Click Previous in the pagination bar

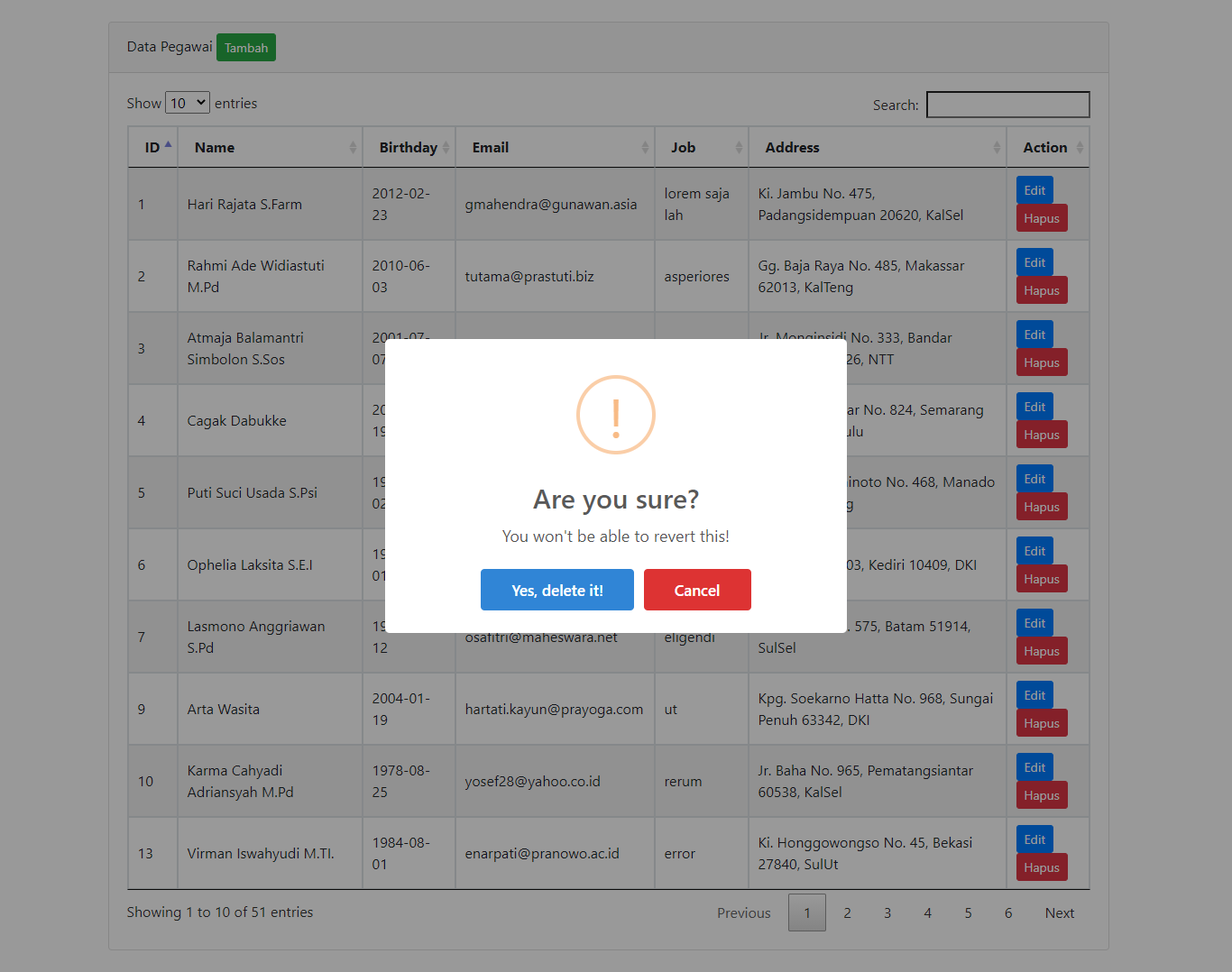tap(743, 912)
